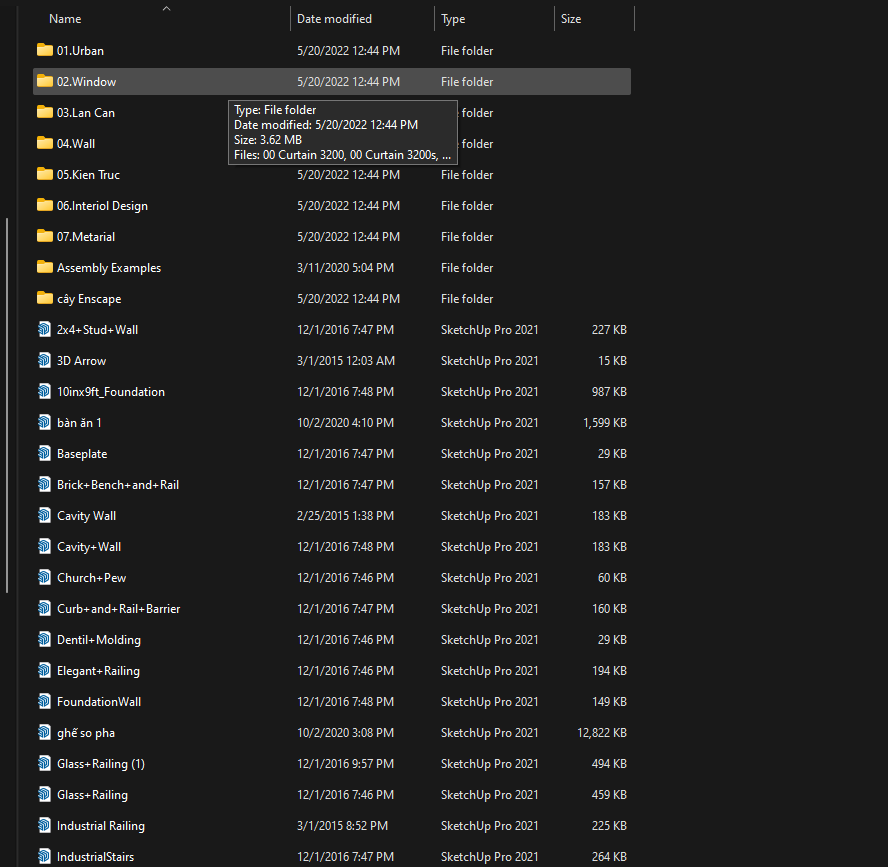Click the SketchUp icon of ghế so pha
The image size is (888, 867).
click(x=44, y=732)
